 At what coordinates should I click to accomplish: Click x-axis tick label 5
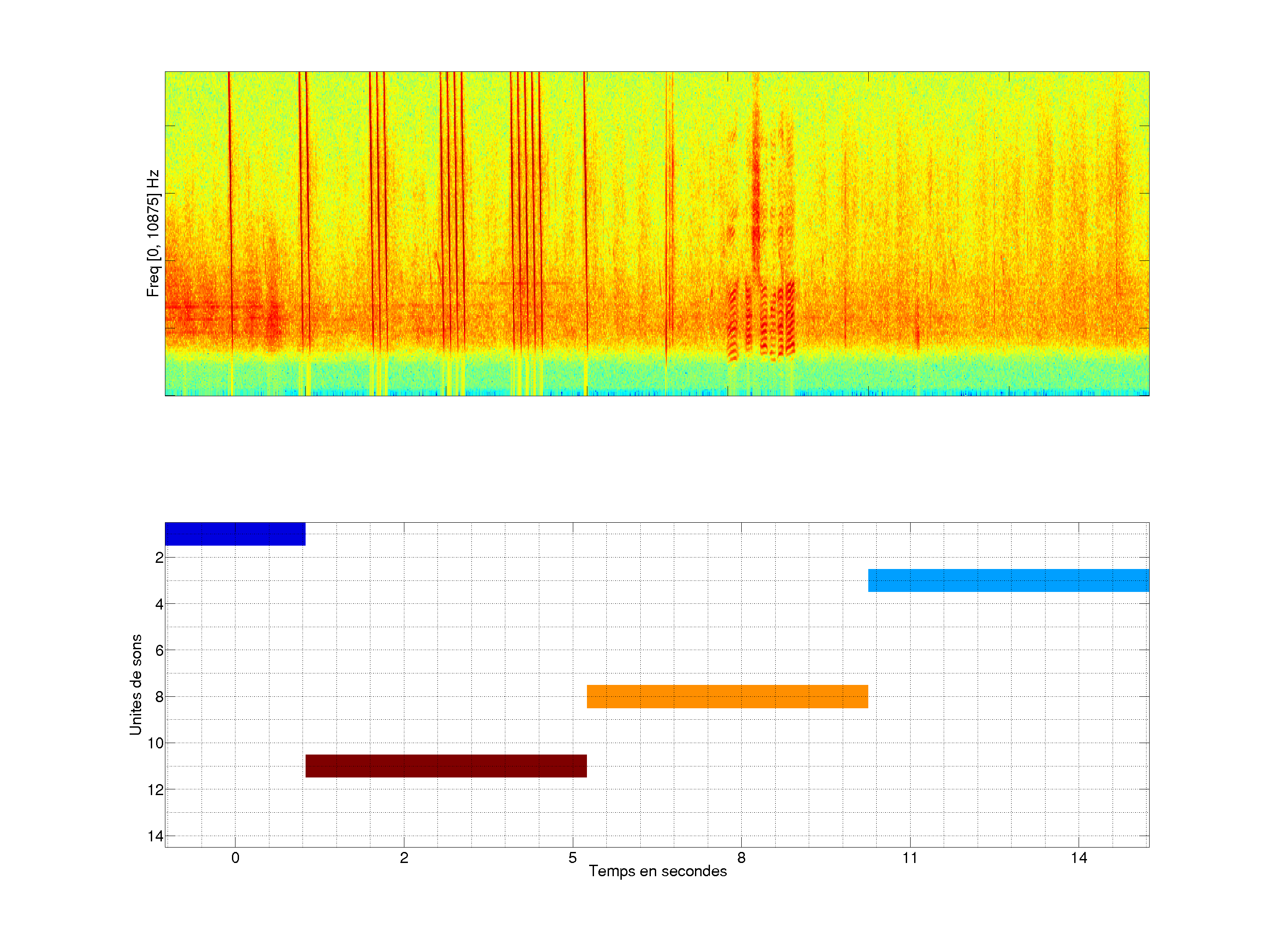pyautogui.click(x=572, y=858)
